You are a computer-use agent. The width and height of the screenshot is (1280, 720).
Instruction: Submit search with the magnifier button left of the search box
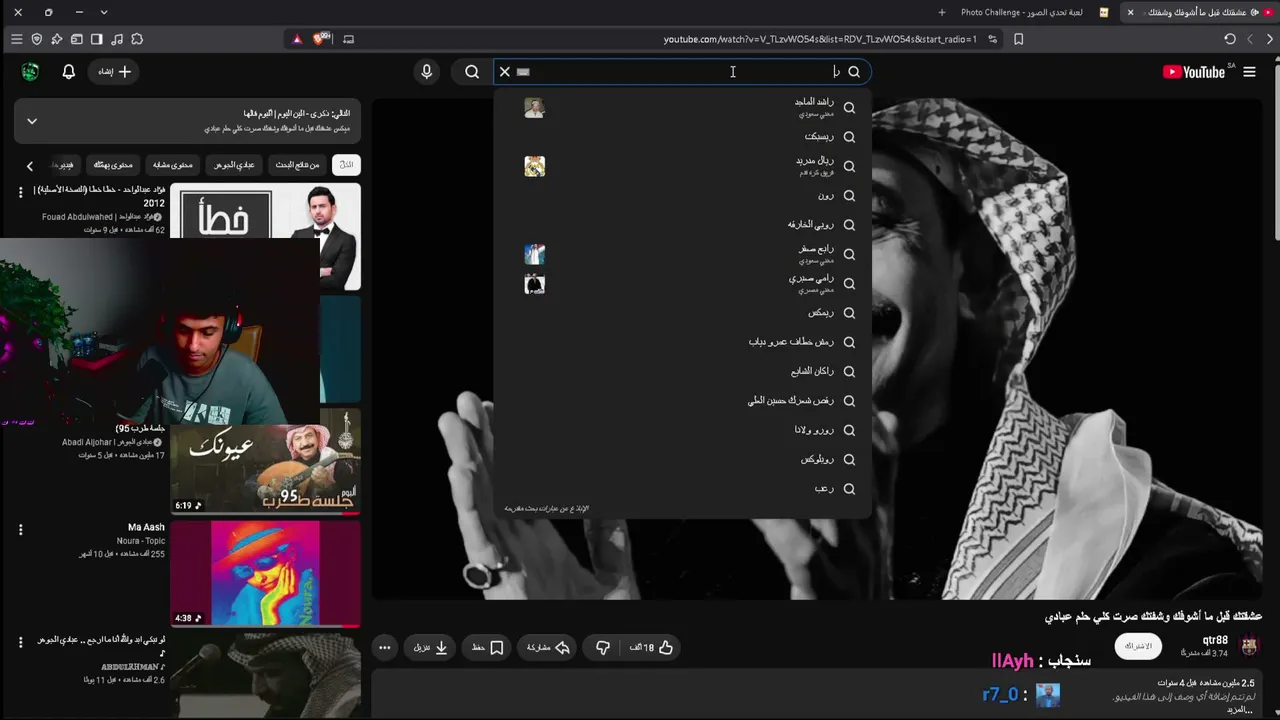(472, 72)
